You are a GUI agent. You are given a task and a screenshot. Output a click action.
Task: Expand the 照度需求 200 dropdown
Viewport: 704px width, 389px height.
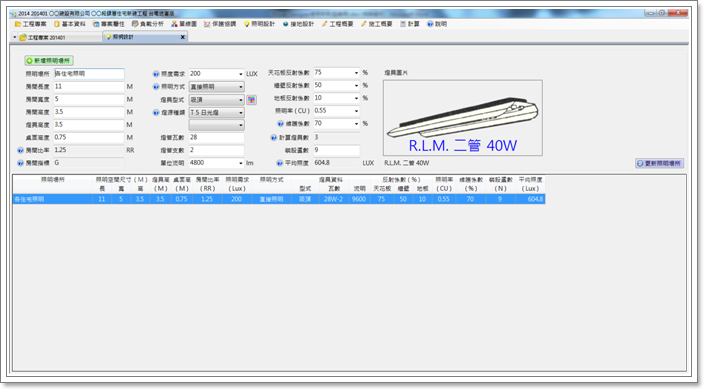(x=241, y=74)
